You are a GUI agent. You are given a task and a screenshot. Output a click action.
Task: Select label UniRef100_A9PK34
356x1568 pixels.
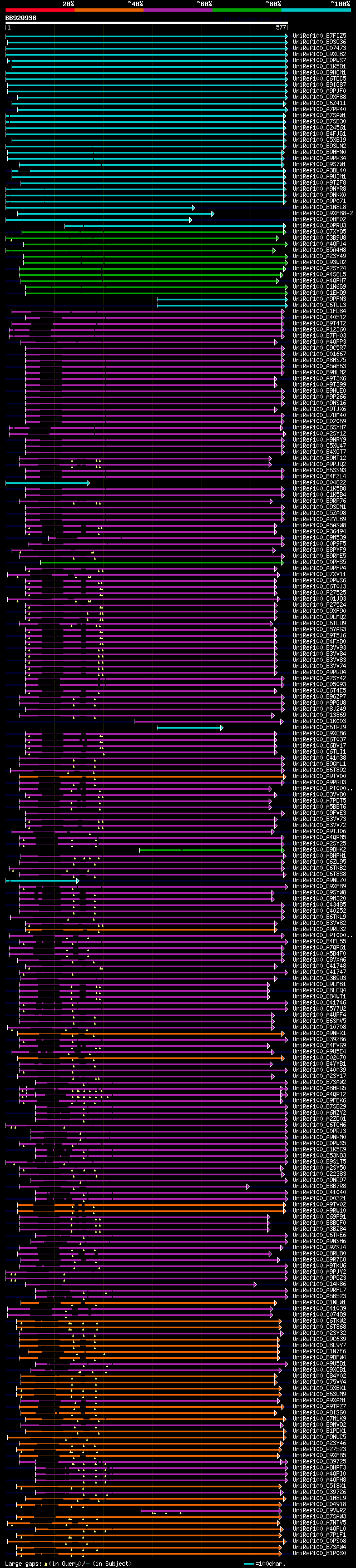point(319,159)
